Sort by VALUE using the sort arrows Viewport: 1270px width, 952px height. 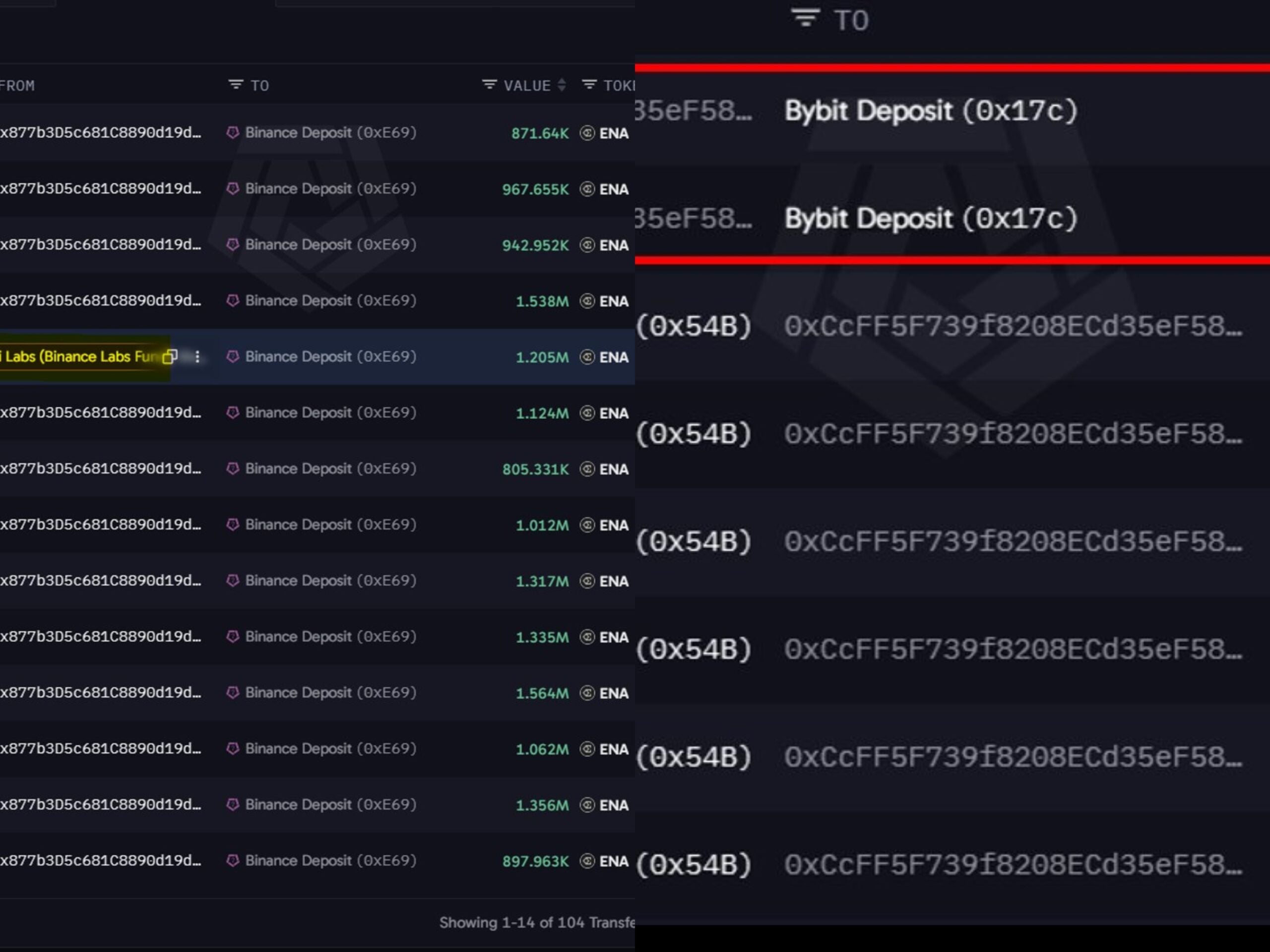point(562,85)
